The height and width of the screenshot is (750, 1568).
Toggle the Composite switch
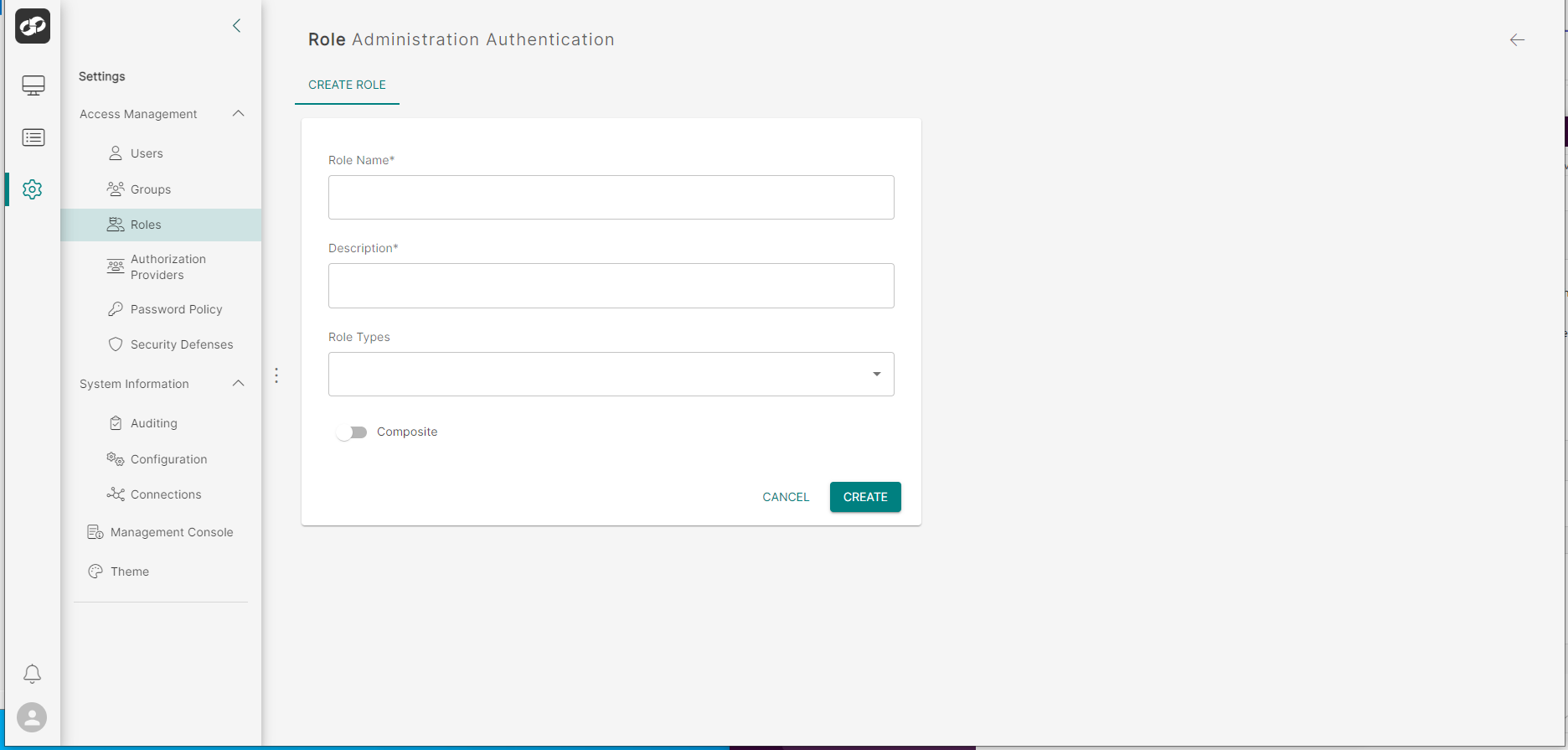352,432
